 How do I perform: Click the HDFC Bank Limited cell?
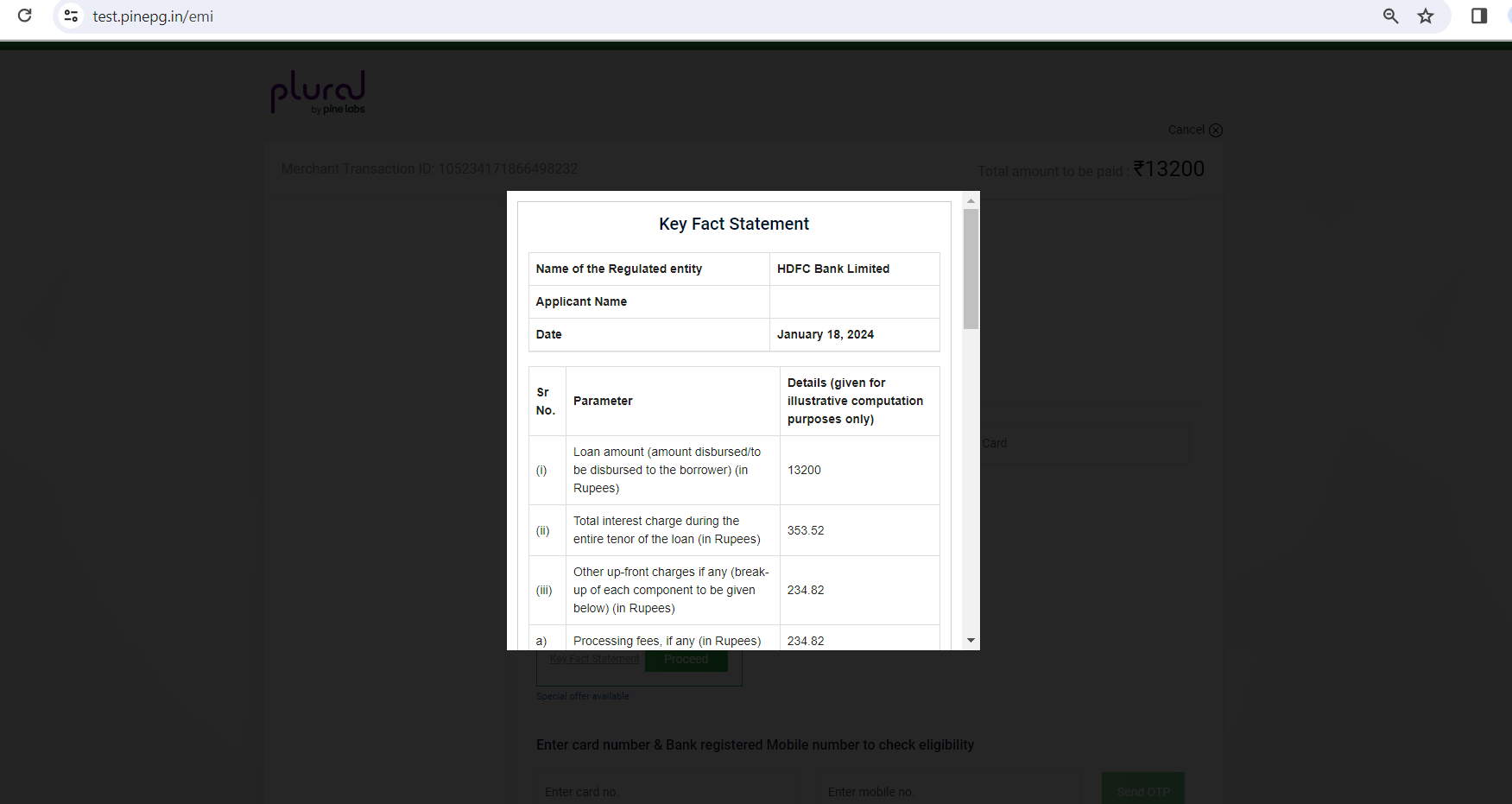832,269
